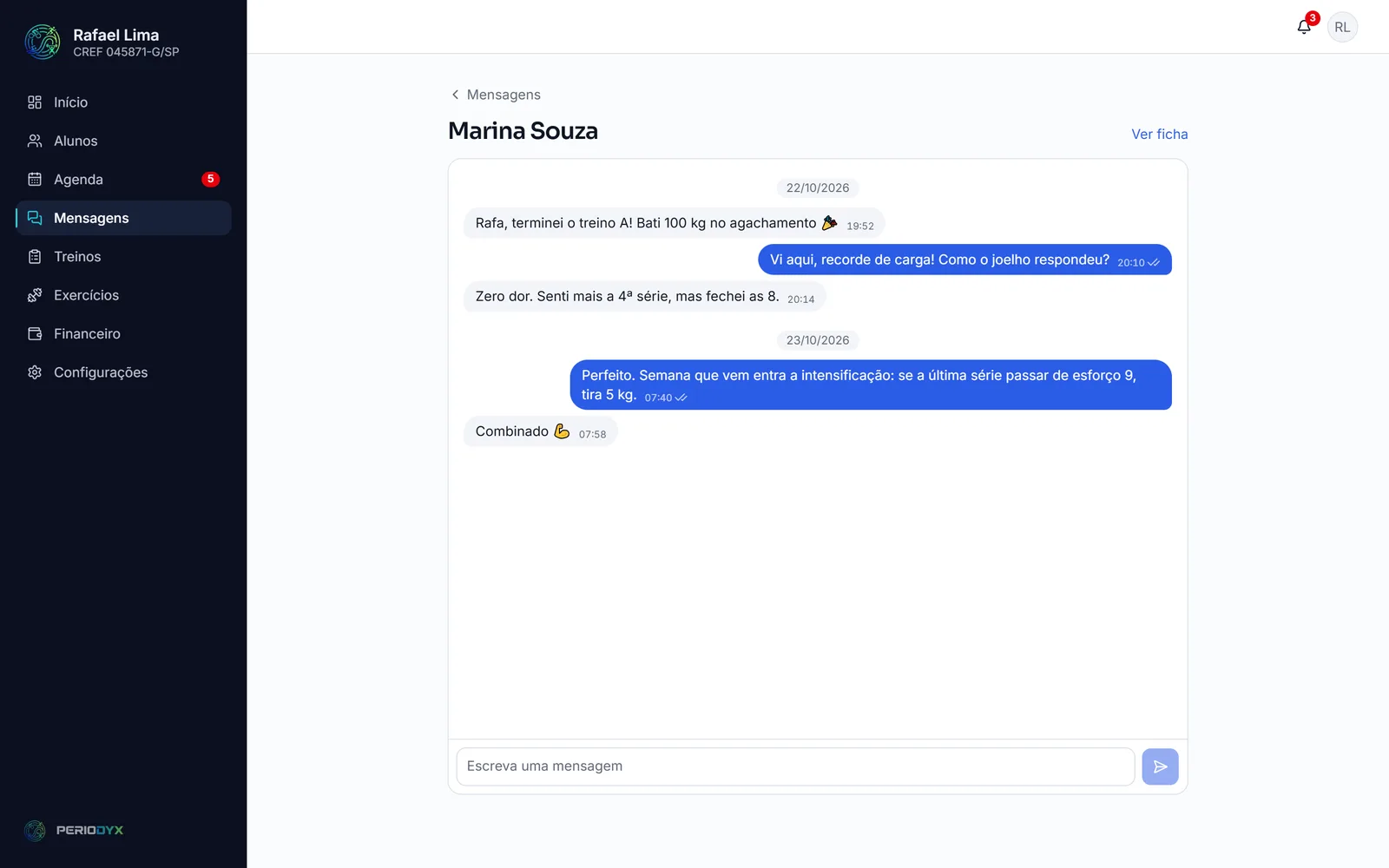1389x868 pixels.
Task: Click the Marina Souza conversation title
Action: 523,131
